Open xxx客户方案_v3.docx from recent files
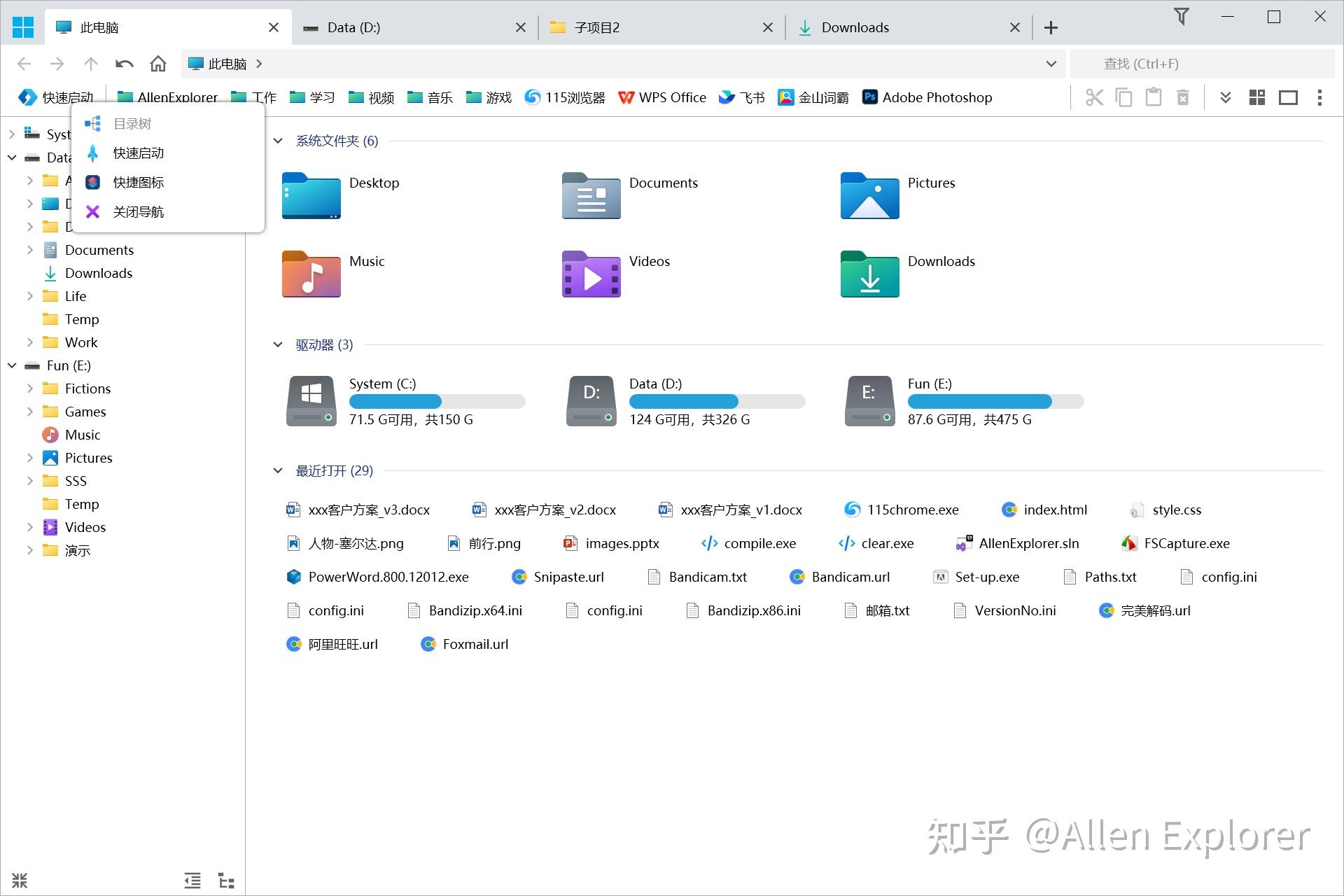The image size is (1344, 896). pyautogui.click(x=369, y=510)
